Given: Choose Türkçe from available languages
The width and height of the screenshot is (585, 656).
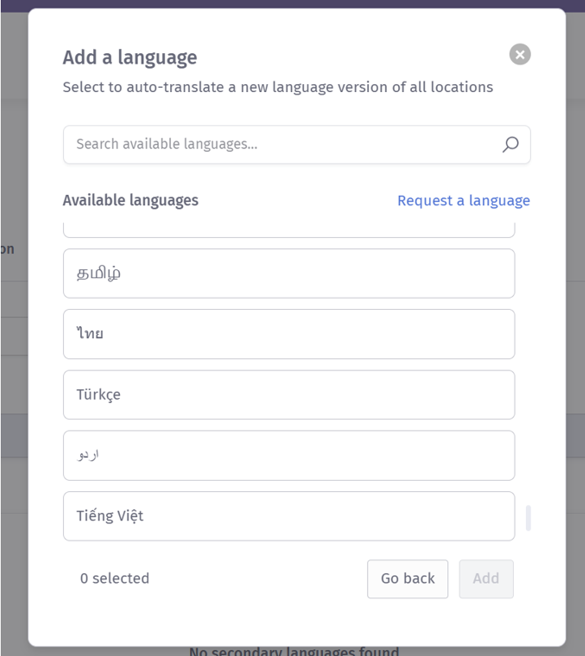Looking at the screenshot, I should coord(289,395).
